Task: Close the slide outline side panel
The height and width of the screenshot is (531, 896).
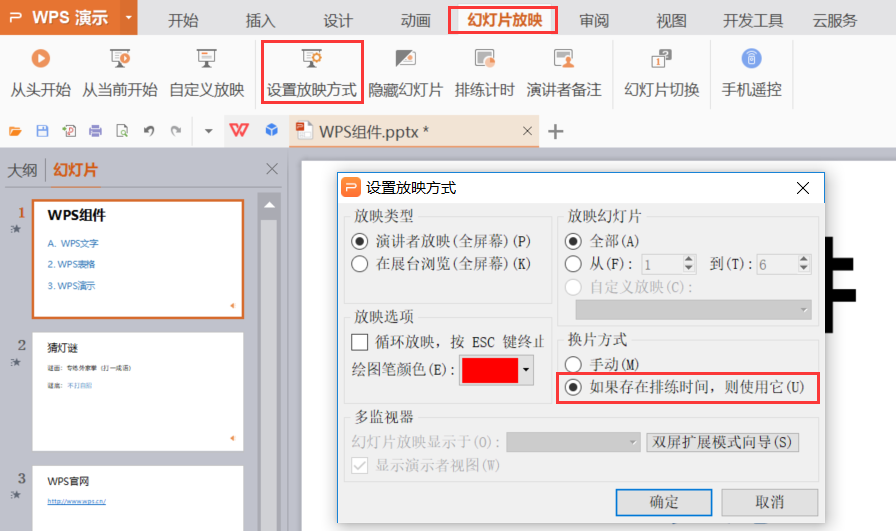Action: [272, 169]
